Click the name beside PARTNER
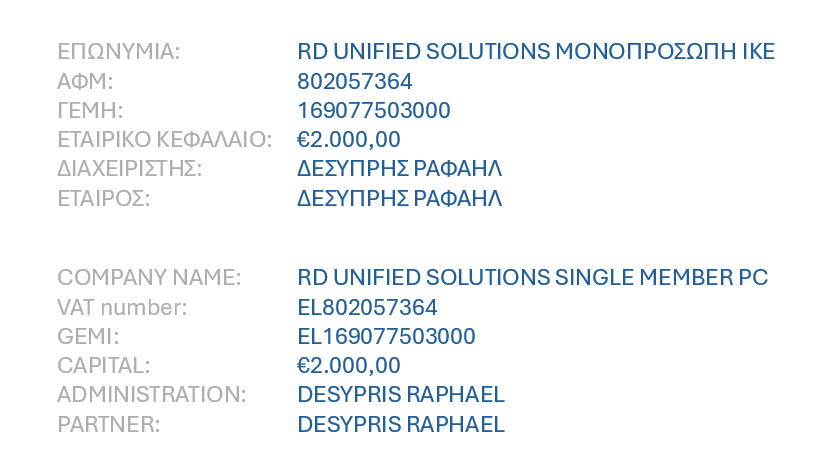The height and width of the screenshot is (467, 823). (401, 424)
